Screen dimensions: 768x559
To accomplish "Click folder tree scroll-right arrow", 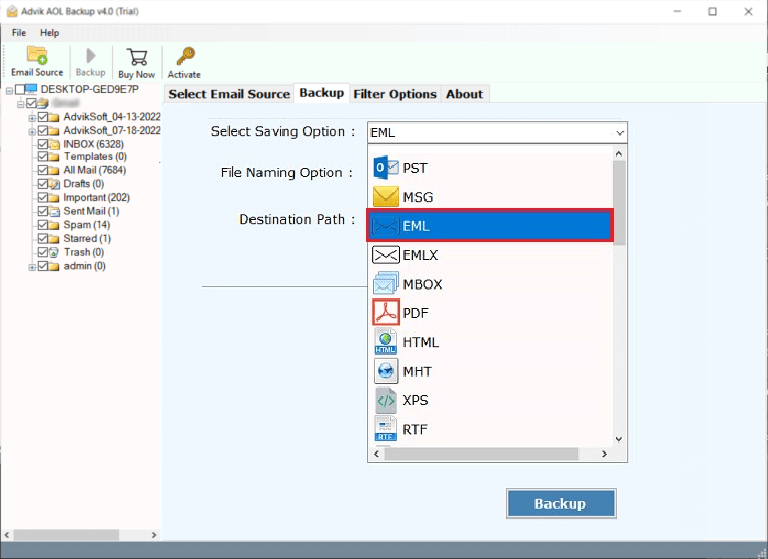I will (154, 535).
